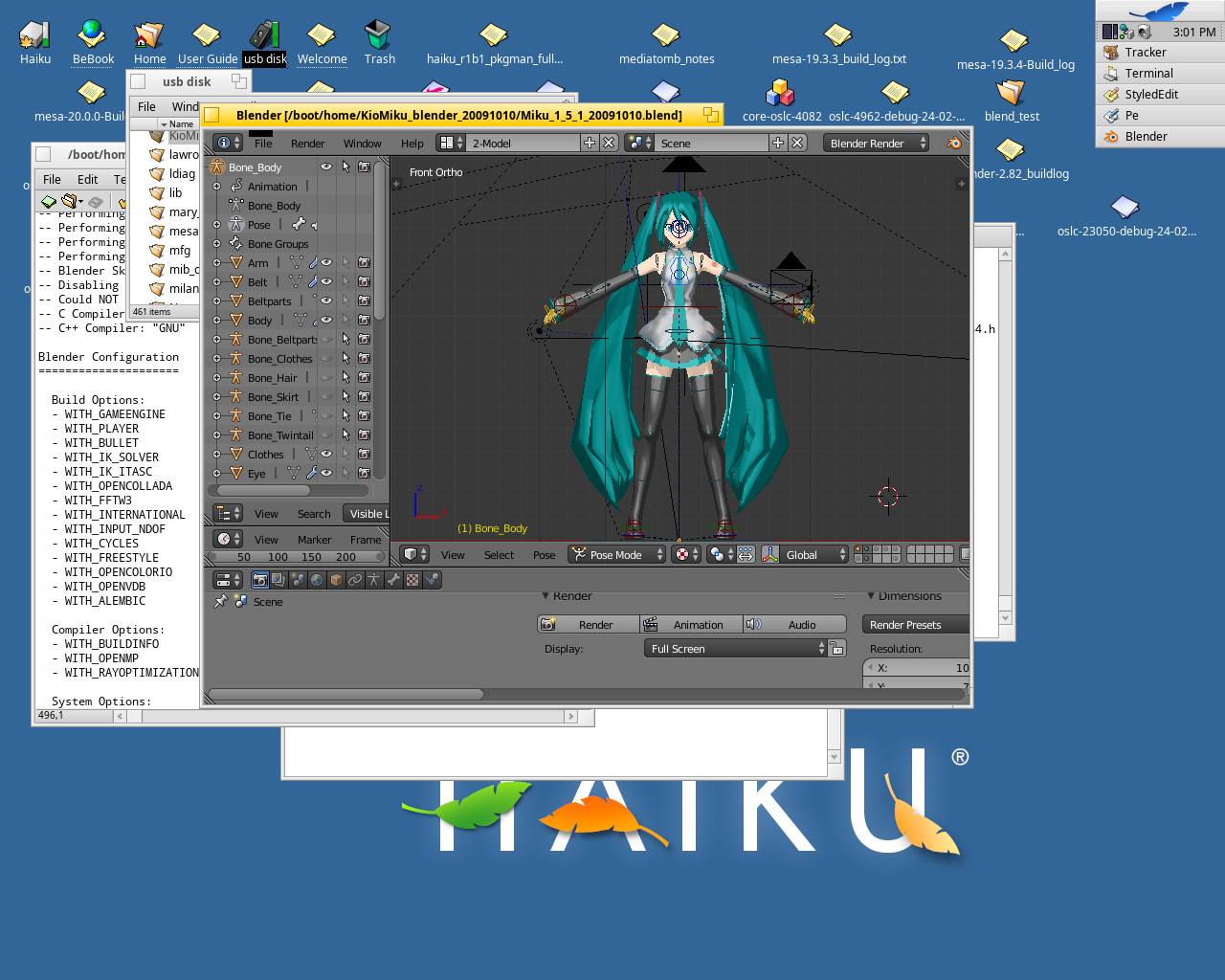This screenshot has height=980, width=1225.
Task: Click the outliner horizontal scrollbar
Action: (x=265, y=491)
